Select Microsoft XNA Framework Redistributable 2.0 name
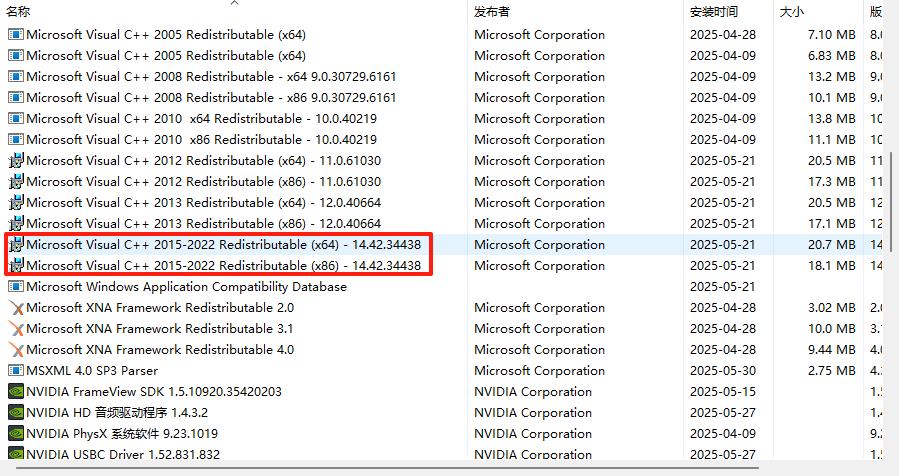 160,308
